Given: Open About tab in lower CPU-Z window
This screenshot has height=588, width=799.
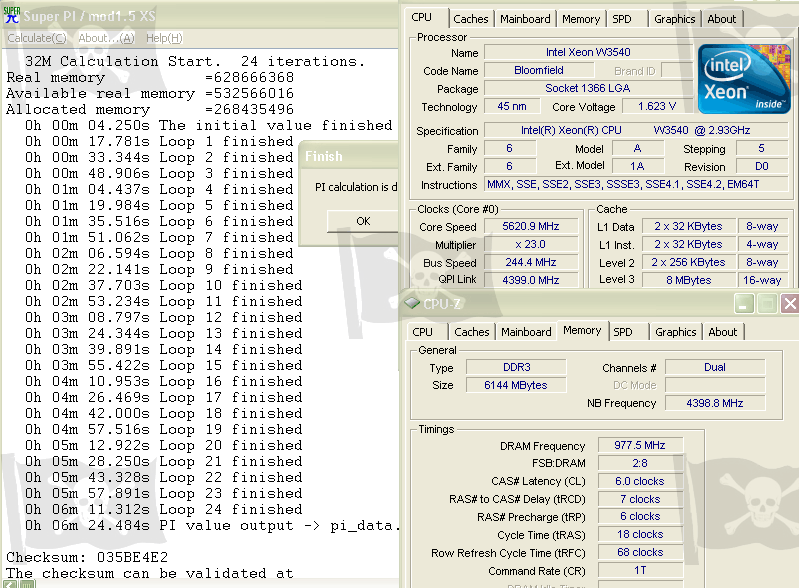Looking at the screenshot, I should point(723,332).
